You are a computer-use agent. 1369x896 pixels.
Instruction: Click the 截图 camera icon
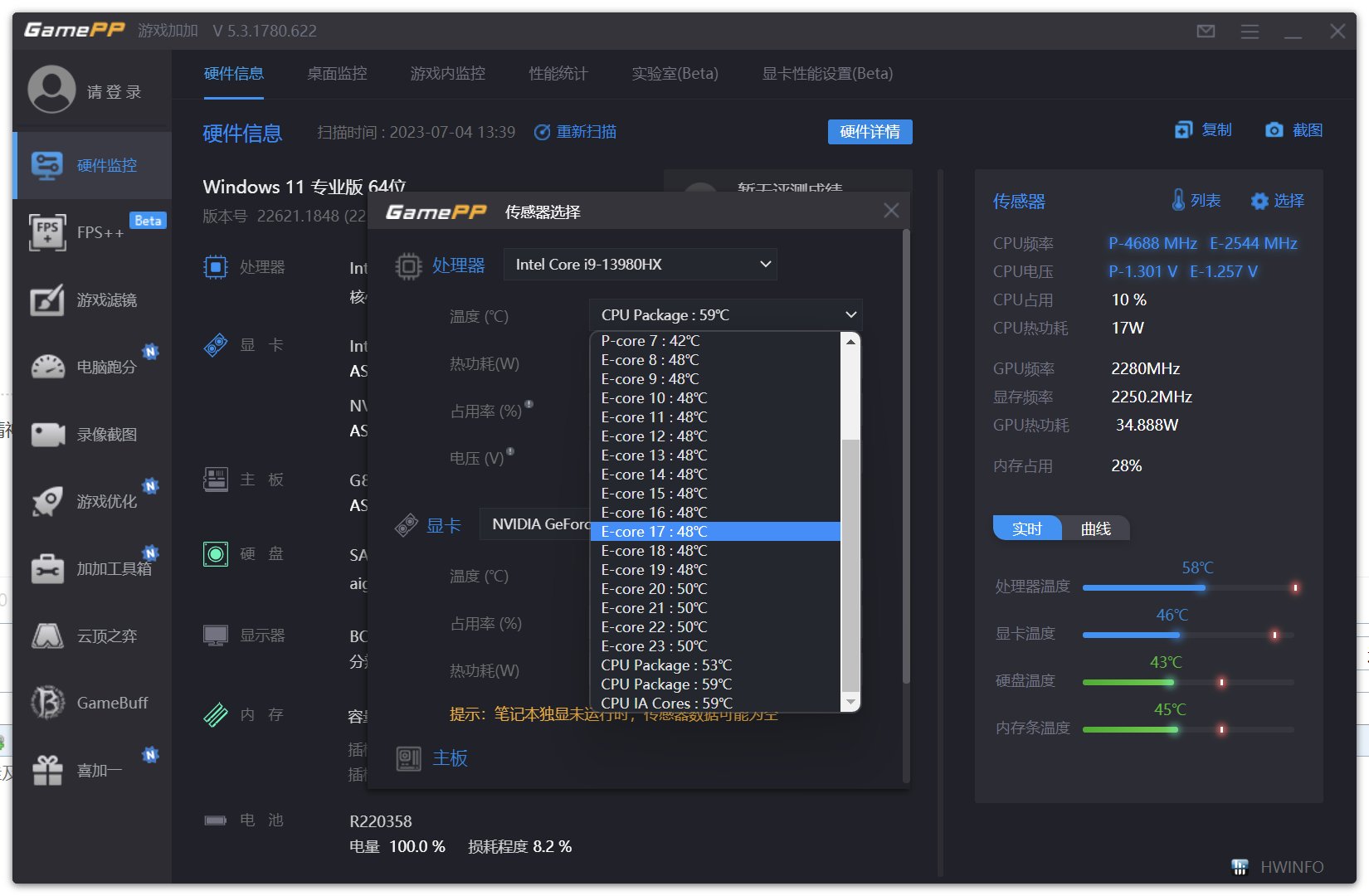1274,130
